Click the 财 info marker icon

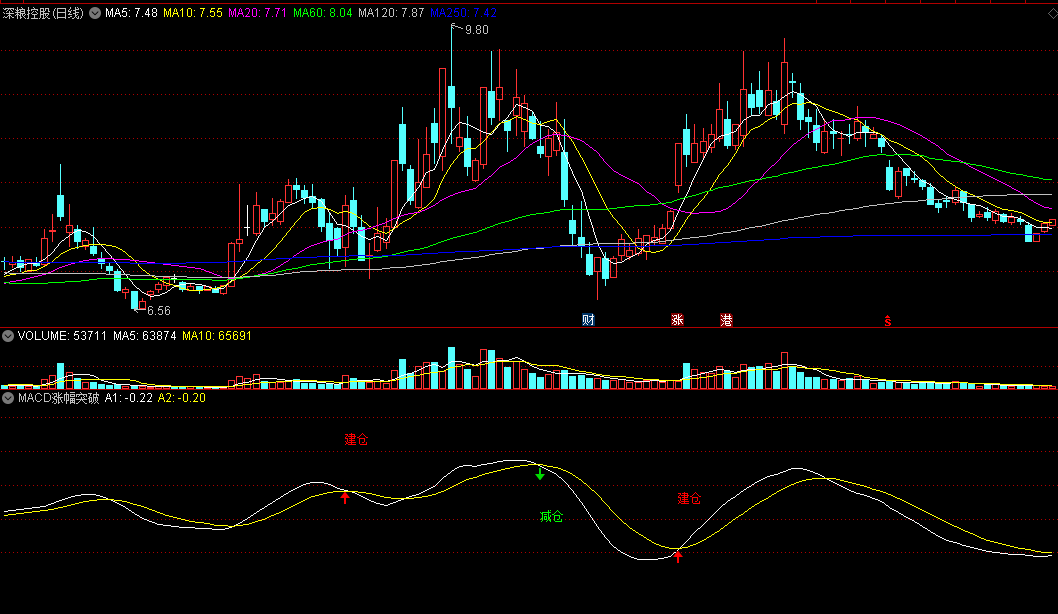(x=588, y=320)
